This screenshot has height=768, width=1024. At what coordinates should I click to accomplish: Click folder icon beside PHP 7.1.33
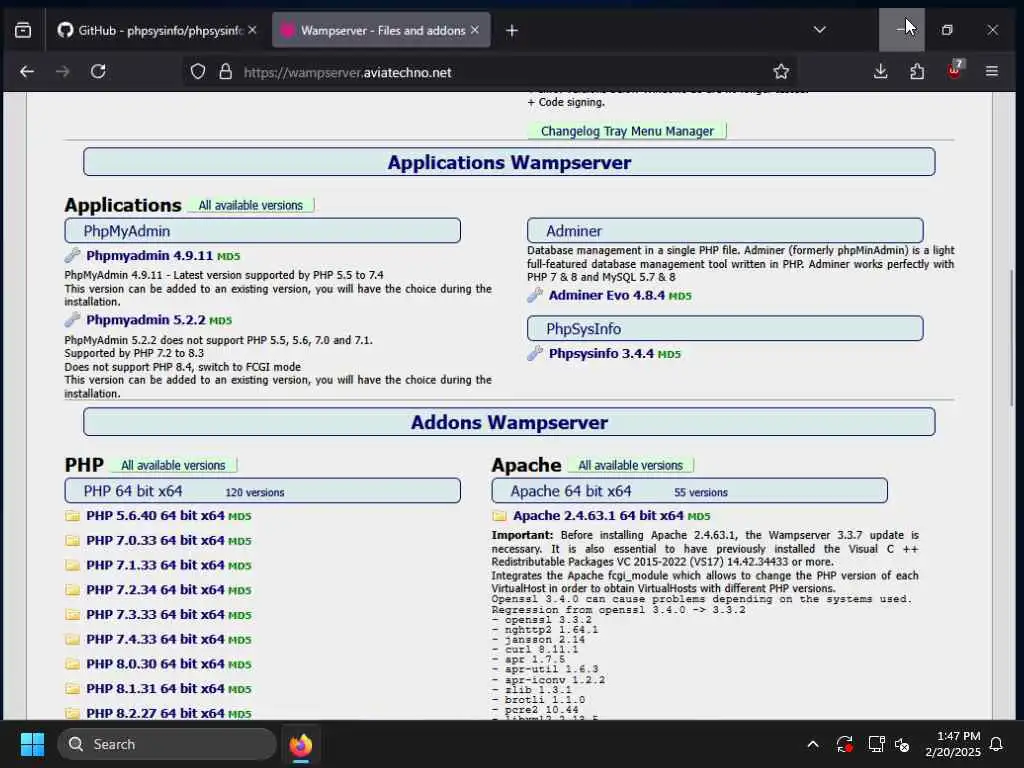(72, 566)
